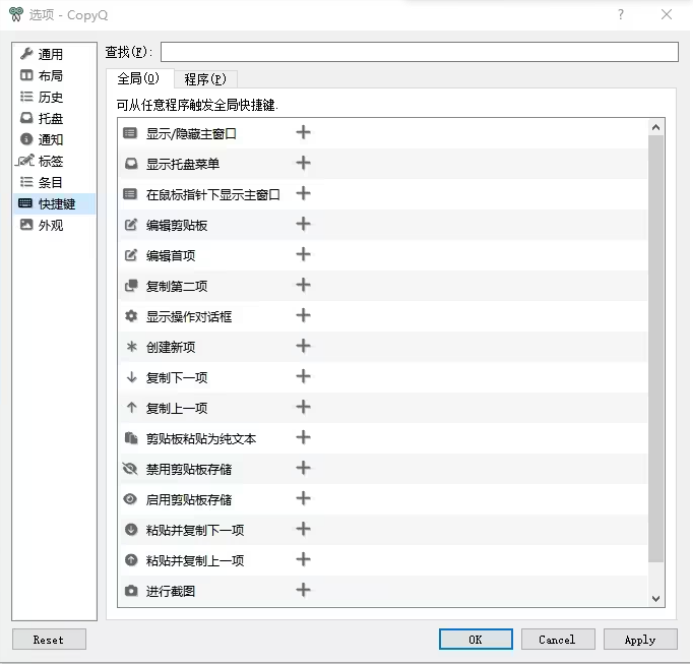Click the vertical scrollbar thumb

pos(656,349)
